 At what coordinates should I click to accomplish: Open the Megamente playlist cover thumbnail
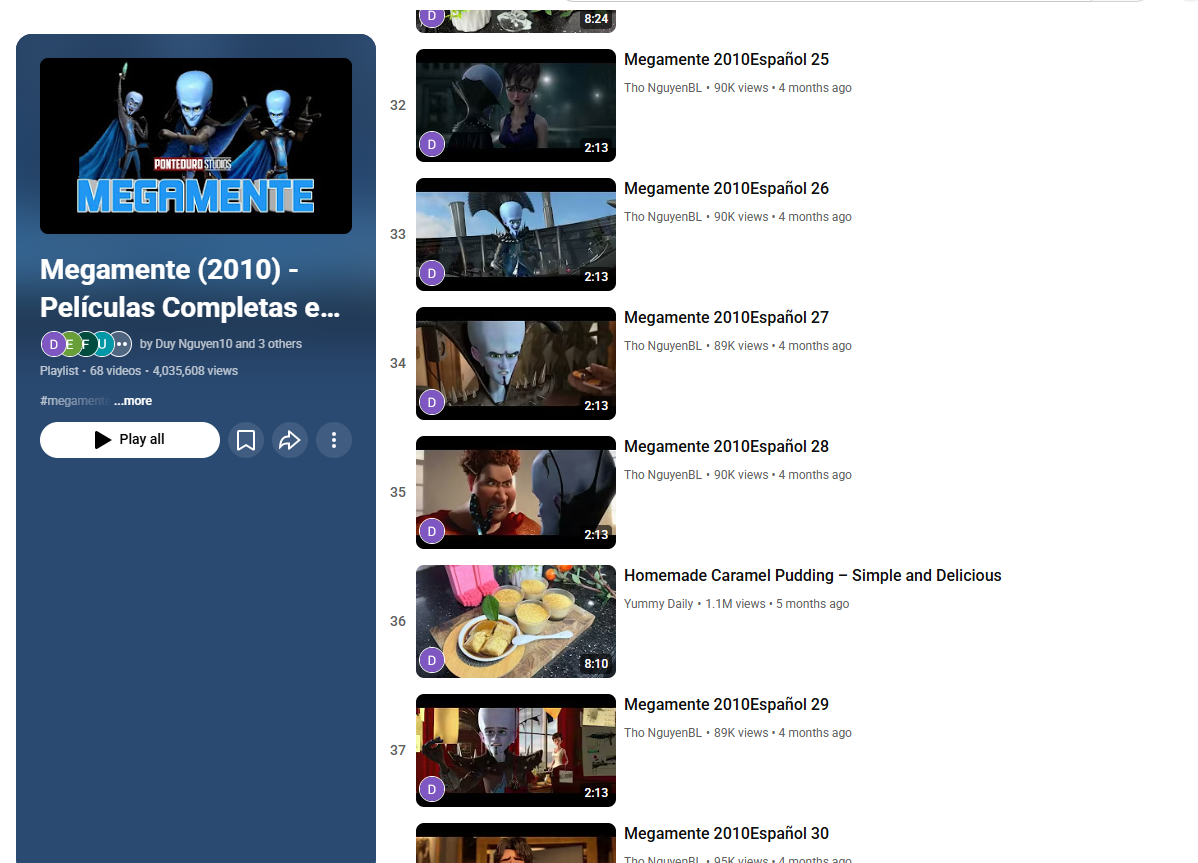pyautogui.click(x=196, y=146)
